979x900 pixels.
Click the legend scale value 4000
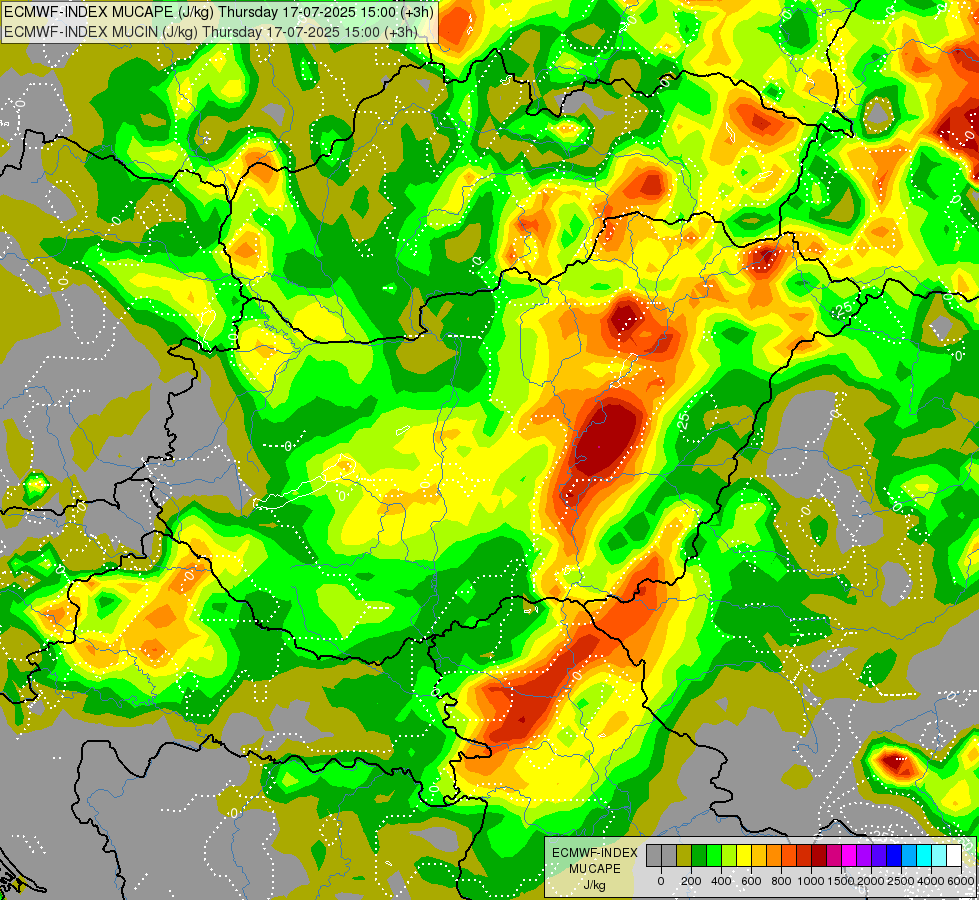[932, 881]
